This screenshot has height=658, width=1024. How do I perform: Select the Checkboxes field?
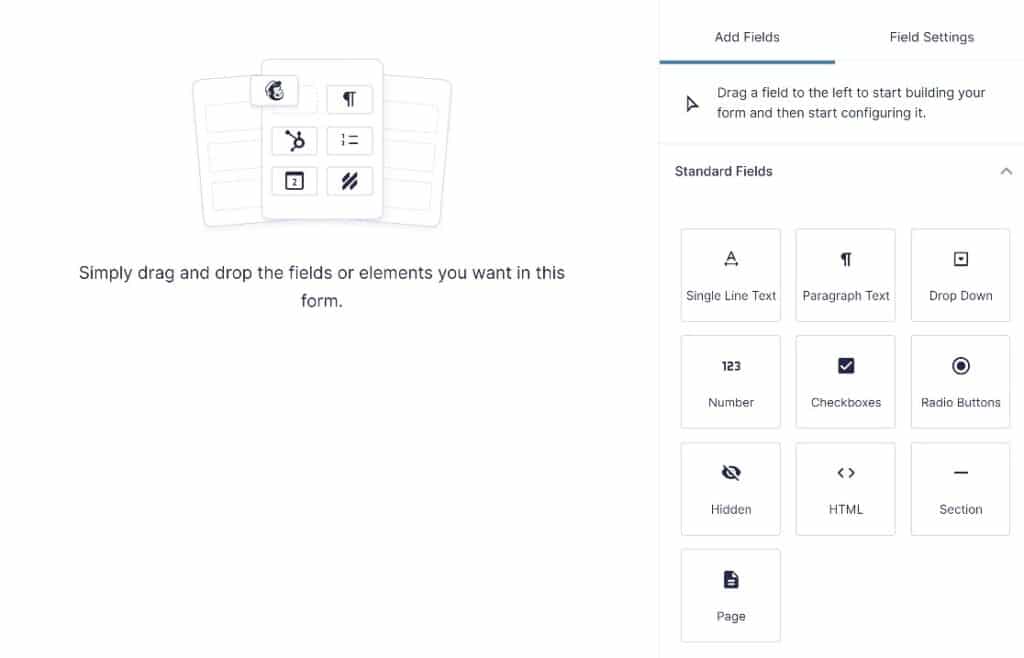[845, 381]
